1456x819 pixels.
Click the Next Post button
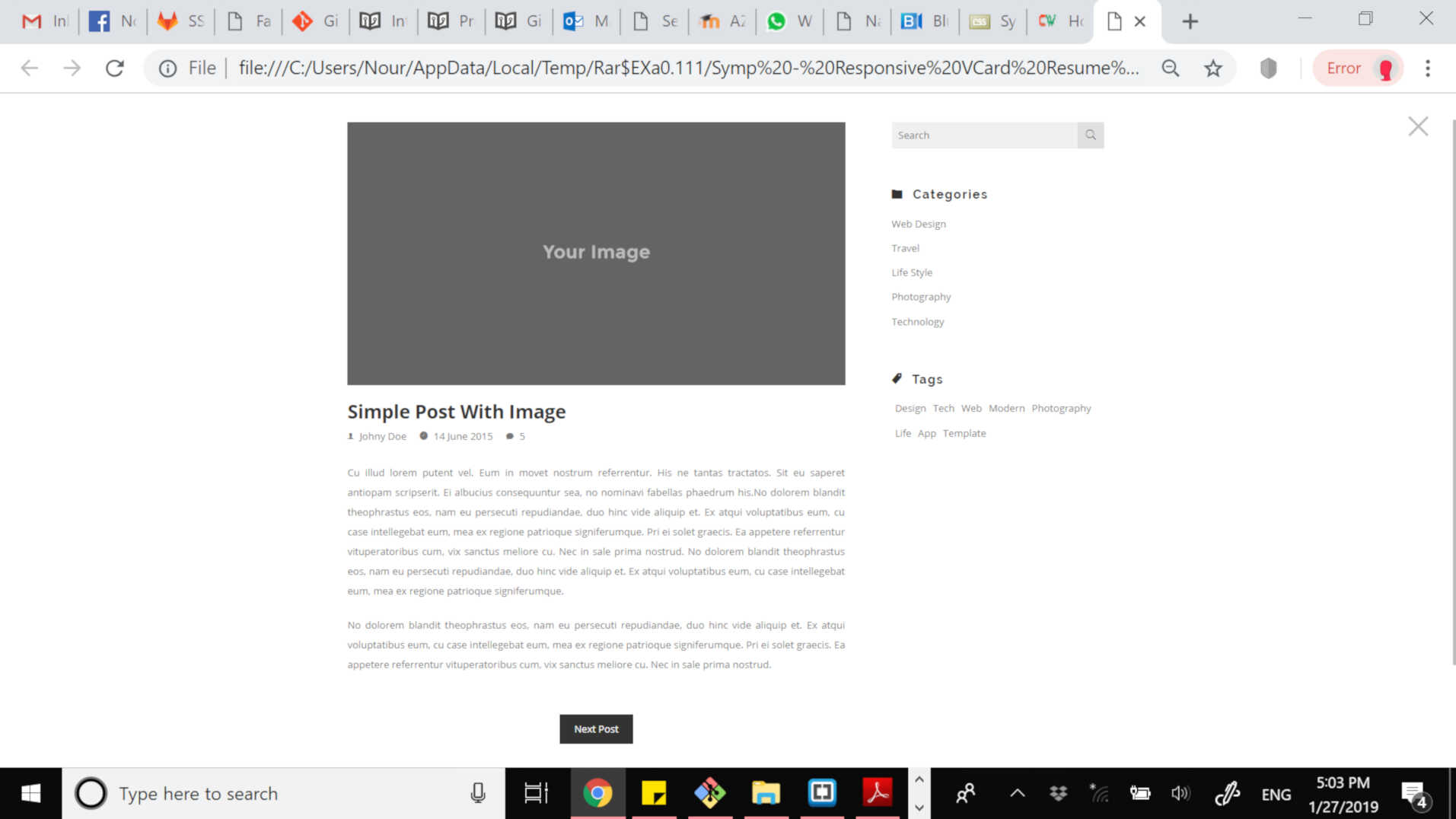coord(596,729)
